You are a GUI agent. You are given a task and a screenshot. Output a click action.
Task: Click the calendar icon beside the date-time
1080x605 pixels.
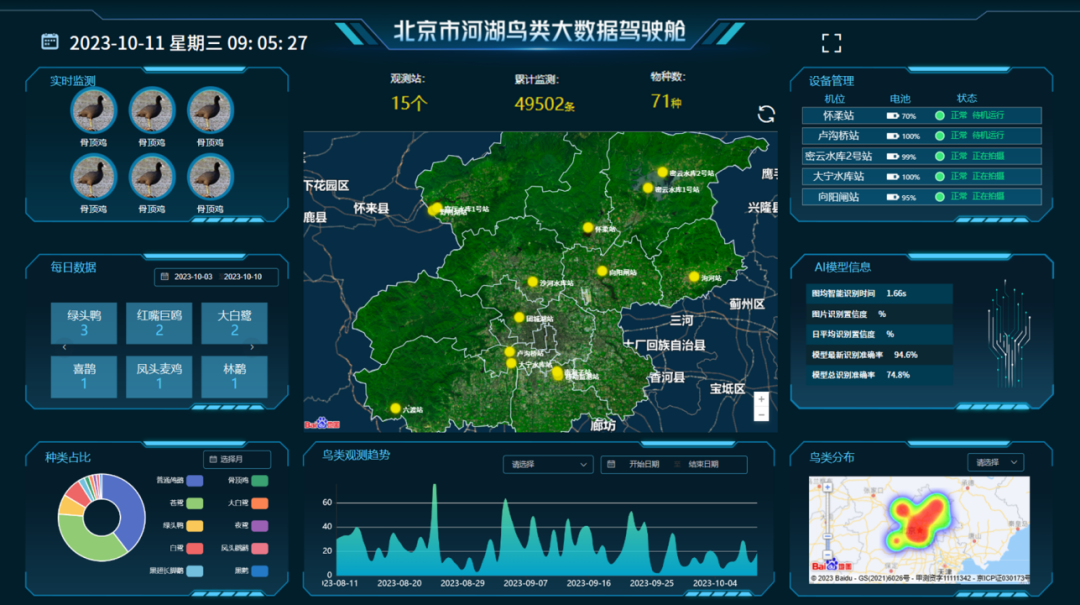pos(50,41)
